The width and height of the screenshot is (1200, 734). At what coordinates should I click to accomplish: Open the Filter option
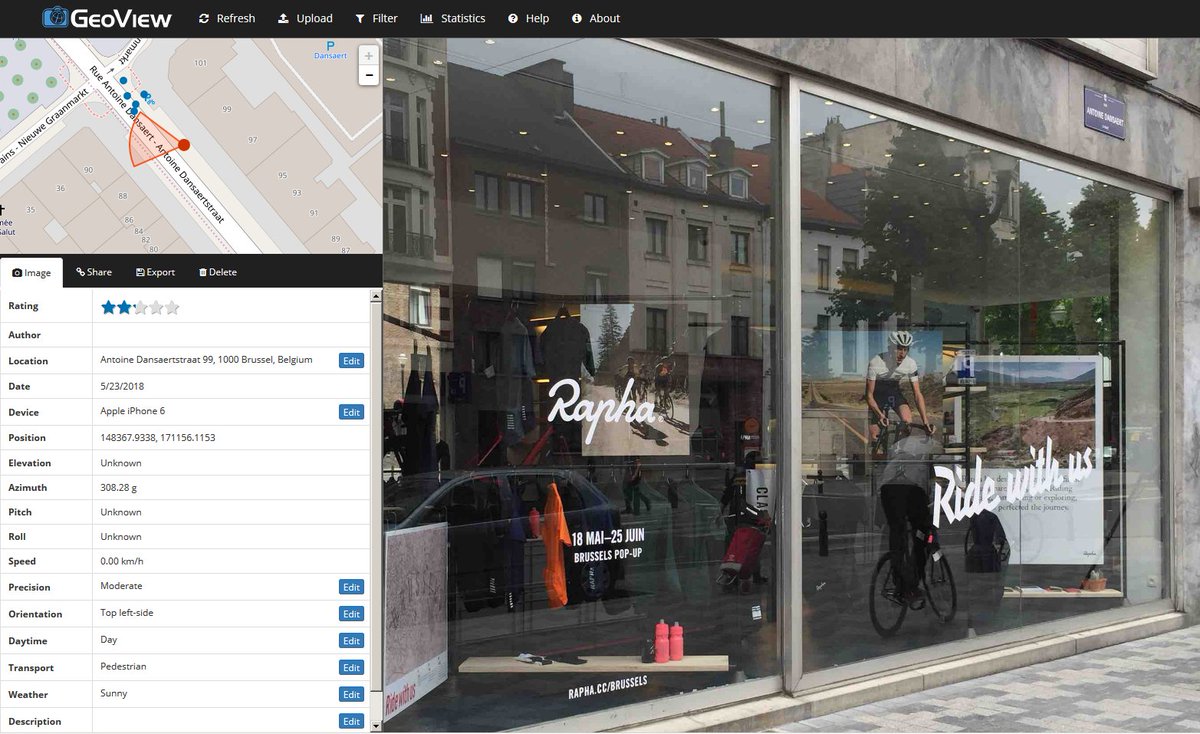[376, 18]
